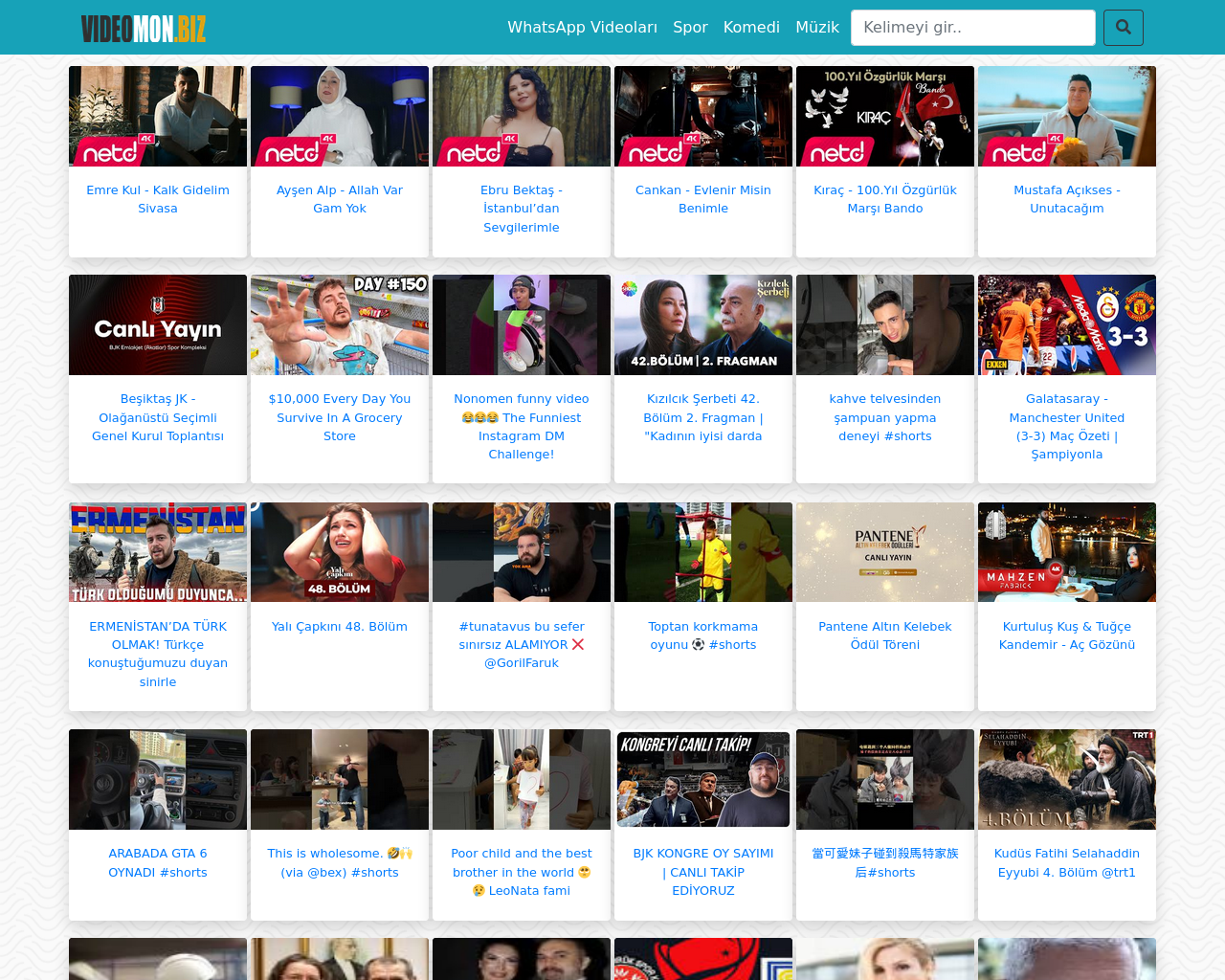1225x980 pixels.
Task: Open 'Cankan - Evlenir Misin Benimle' link
Action: [x=703, y=199]
